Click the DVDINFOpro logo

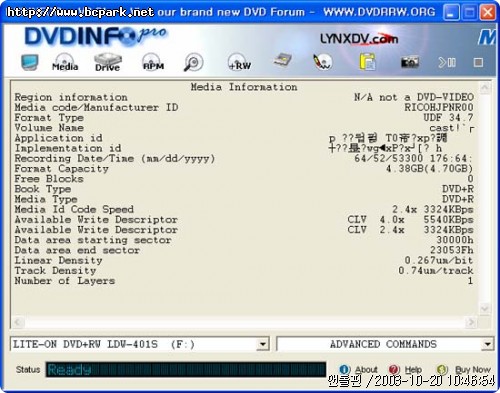(95, 36)
